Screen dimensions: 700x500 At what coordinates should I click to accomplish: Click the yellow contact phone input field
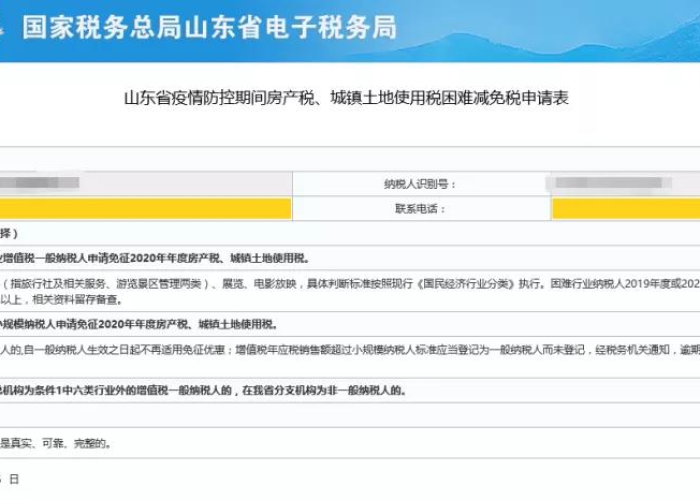[x=626, y=209]
